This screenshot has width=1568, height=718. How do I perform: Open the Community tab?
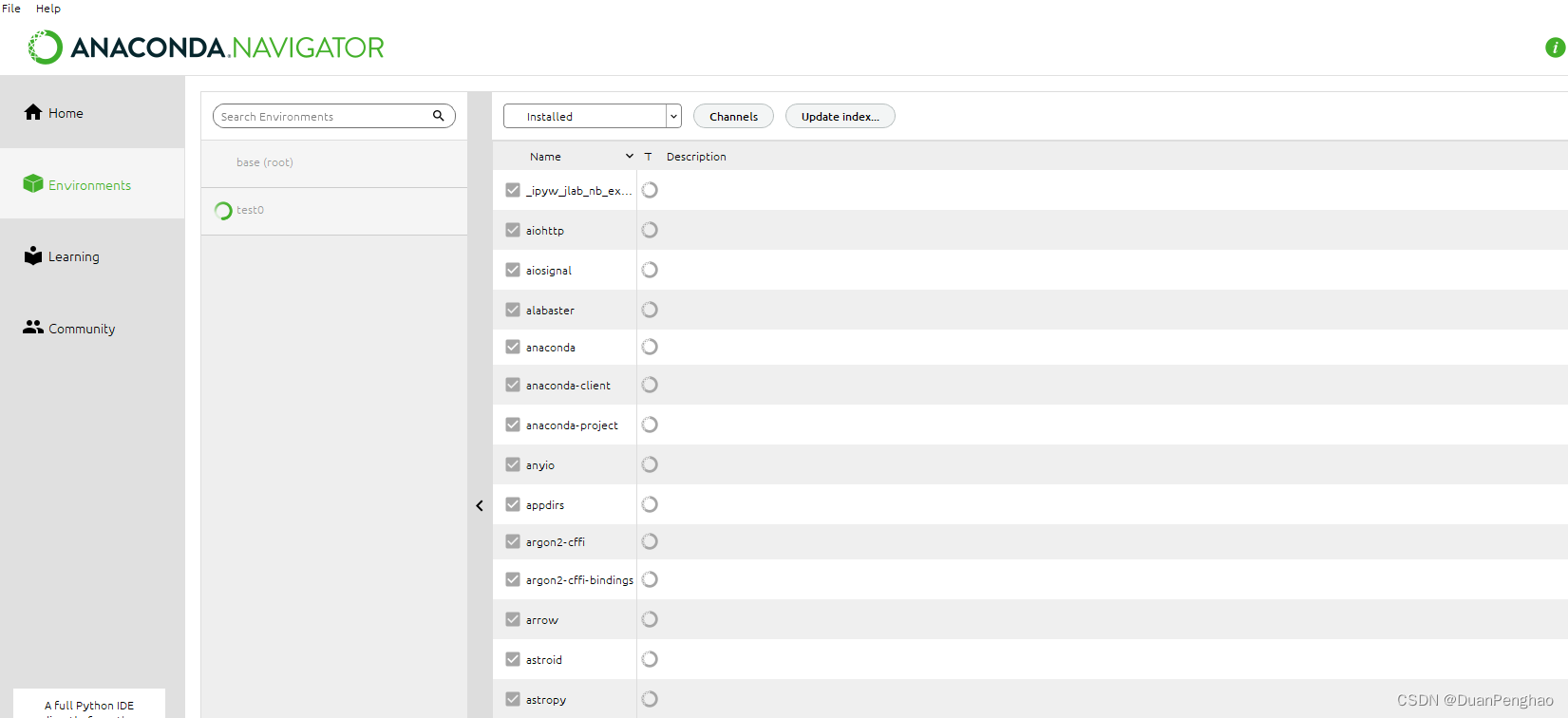(92, 328)
